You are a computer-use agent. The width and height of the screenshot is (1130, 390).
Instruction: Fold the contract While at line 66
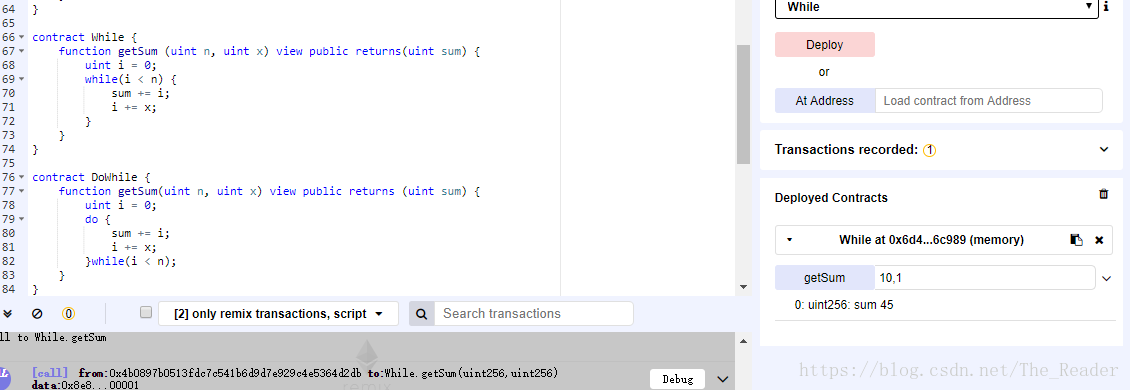pyautogui.click(x=22, y=37)
